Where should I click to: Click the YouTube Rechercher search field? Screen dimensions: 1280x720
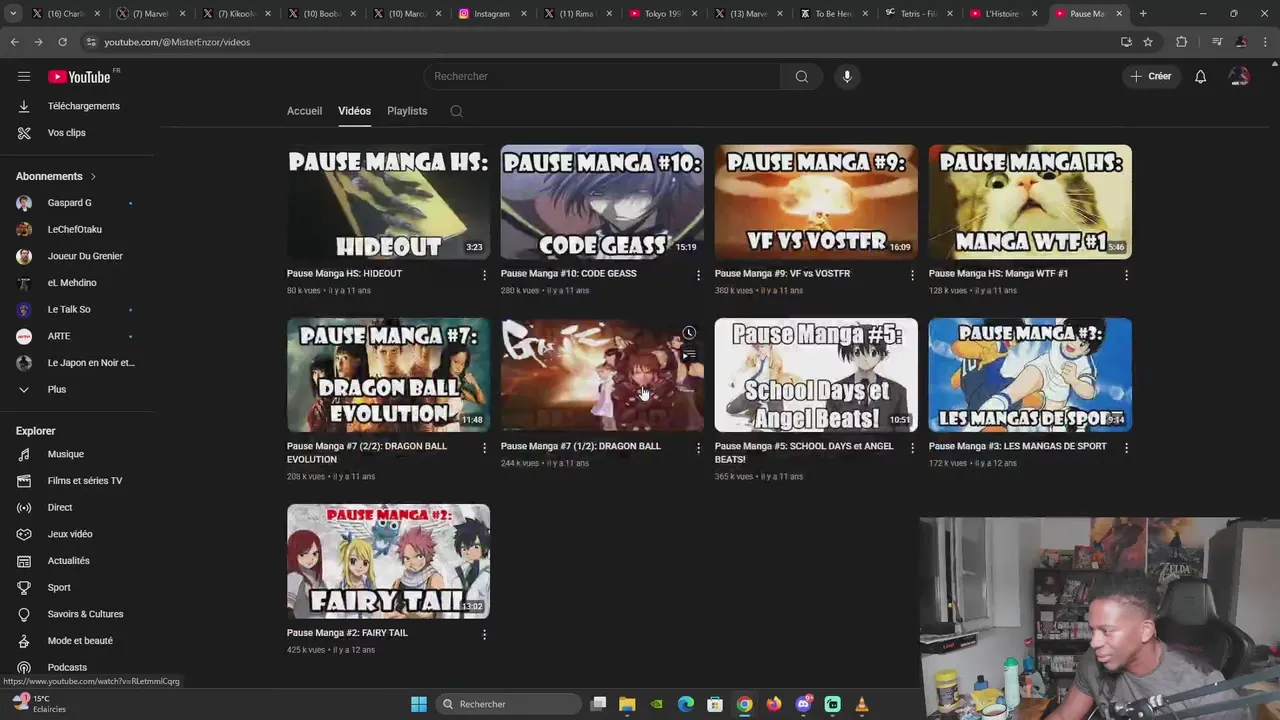[x=602, y=76]
